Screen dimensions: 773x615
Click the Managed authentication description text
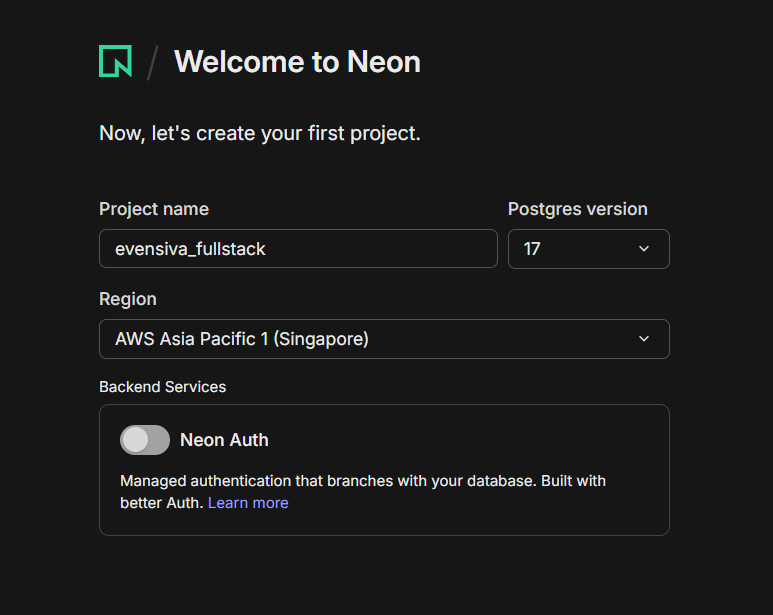[363, 492]
